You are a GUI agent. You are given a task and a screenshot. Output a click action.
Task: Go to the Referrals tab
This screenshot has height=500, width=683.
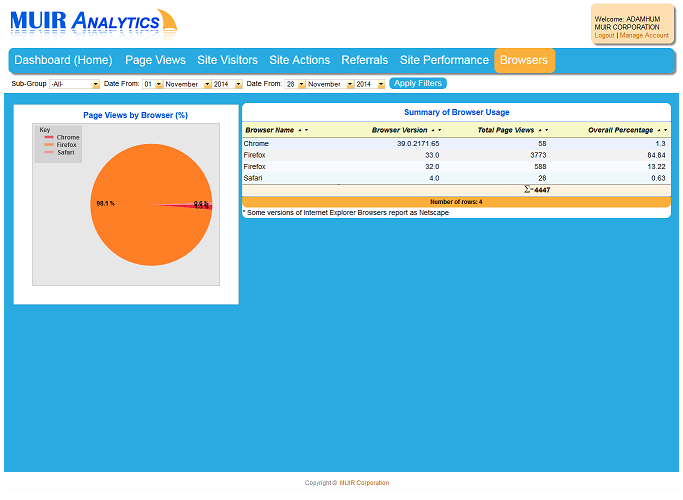coord(364,60)
